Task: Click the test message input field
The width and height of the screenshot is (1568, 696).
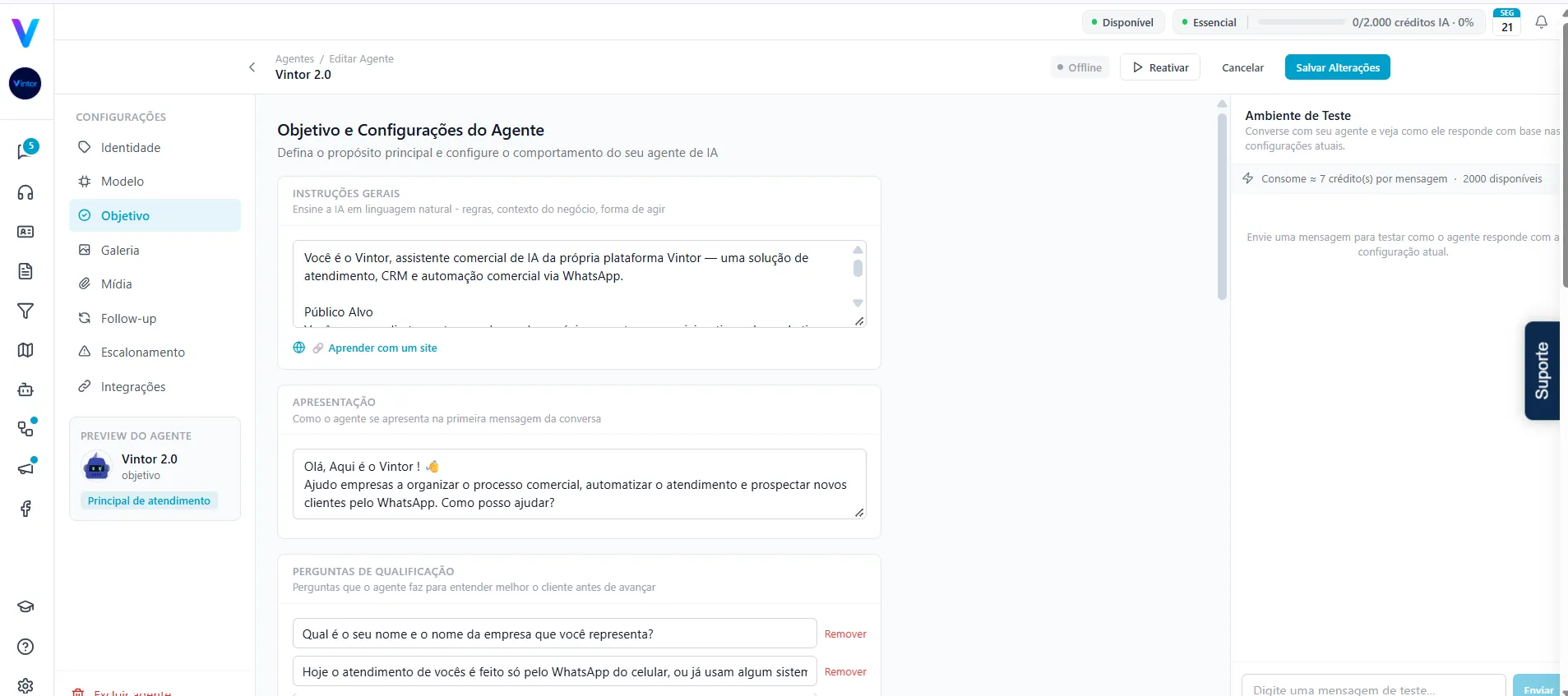Action: coord(1373,686)
